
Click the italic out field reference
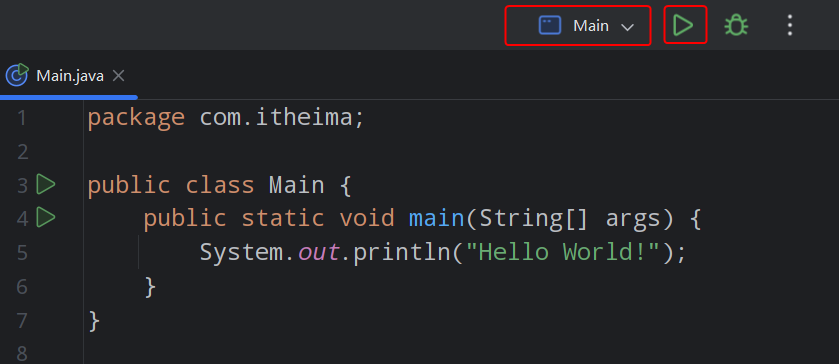pos(318,252)
